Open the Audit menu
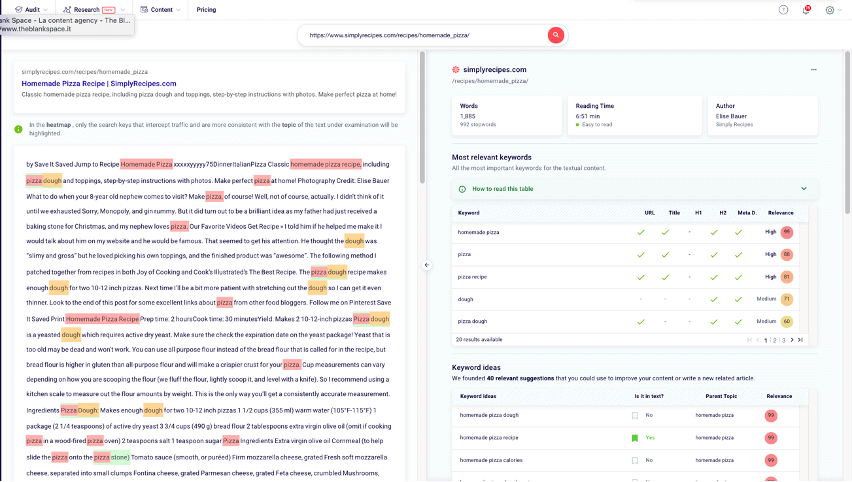852x482 pixels. click(x=32, y=10)
